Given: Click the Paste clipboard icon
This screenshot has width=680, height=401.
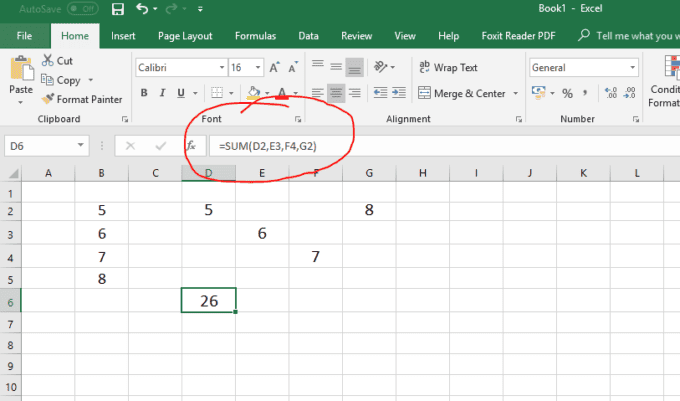Looking at the screenshot, I should (x=21, y=68).
